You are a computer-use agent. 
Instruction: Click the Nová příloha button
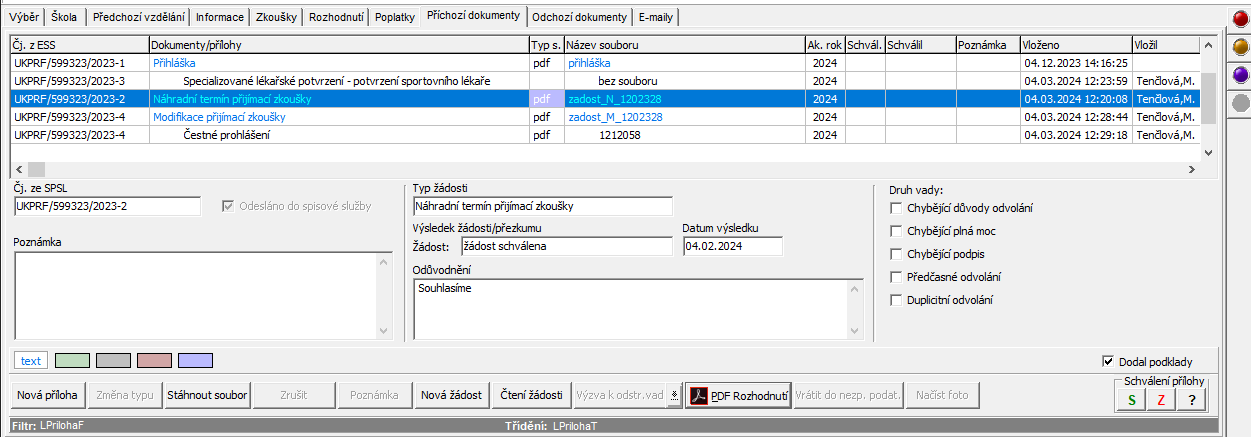[x=48, y=395]
